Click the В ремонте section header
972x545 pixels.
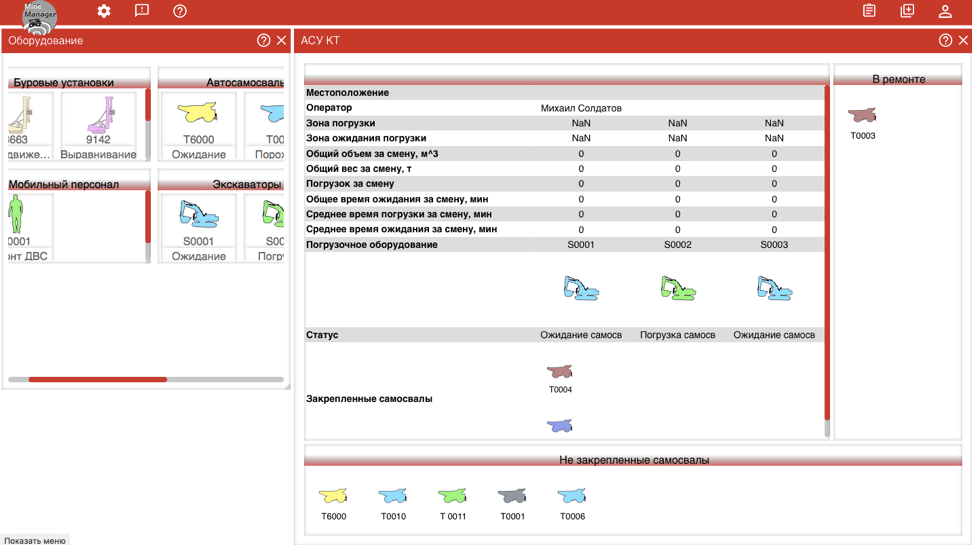coord(898,79)
